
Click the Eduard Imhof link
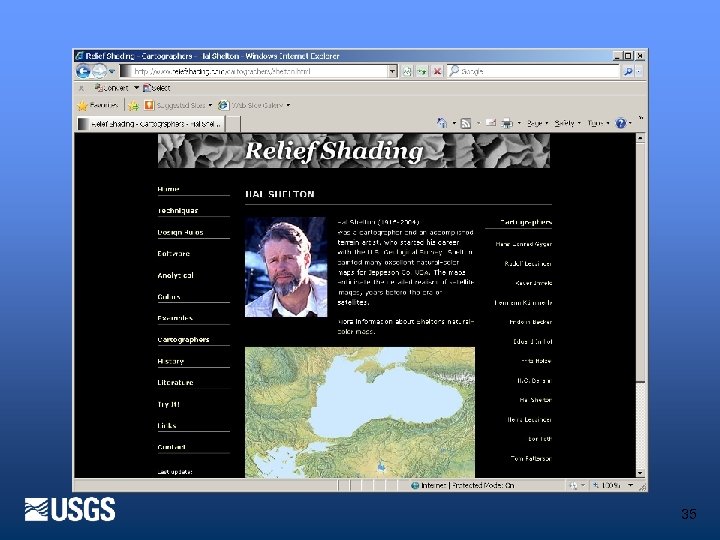click(x=533, y=342)
